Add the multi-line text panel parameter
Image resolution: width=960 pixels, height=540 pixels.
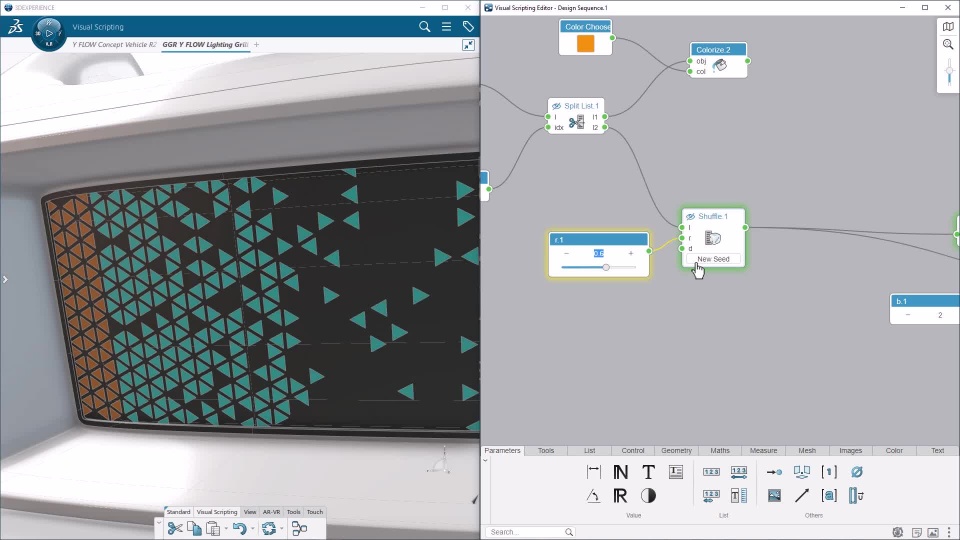click(676, 471)
